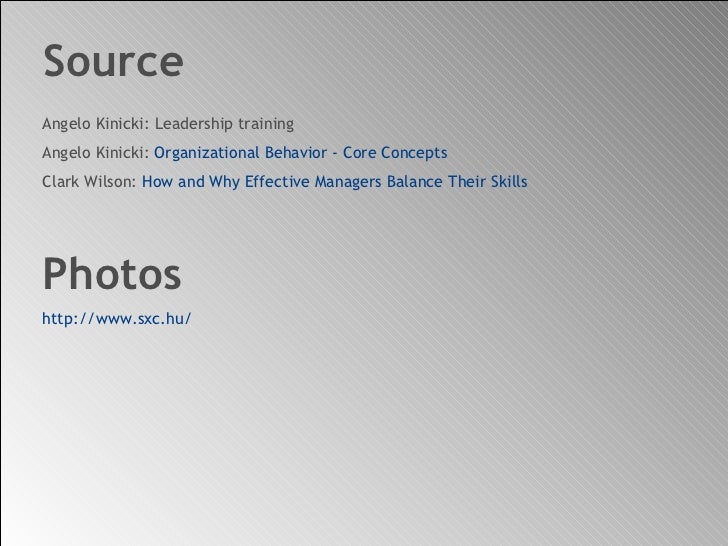Click the word 'Leadership' in the first source

[193, 125]
